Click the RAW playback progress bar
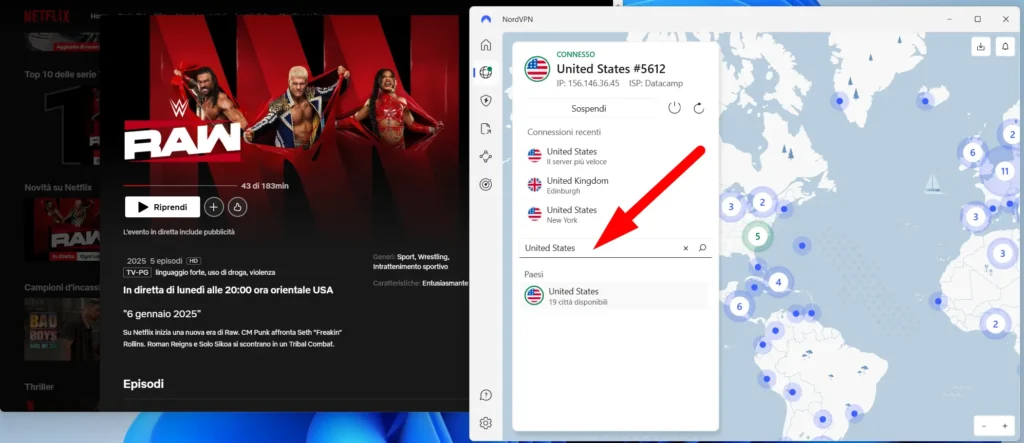The image size is (1024, 443). [x=180, y=186]
